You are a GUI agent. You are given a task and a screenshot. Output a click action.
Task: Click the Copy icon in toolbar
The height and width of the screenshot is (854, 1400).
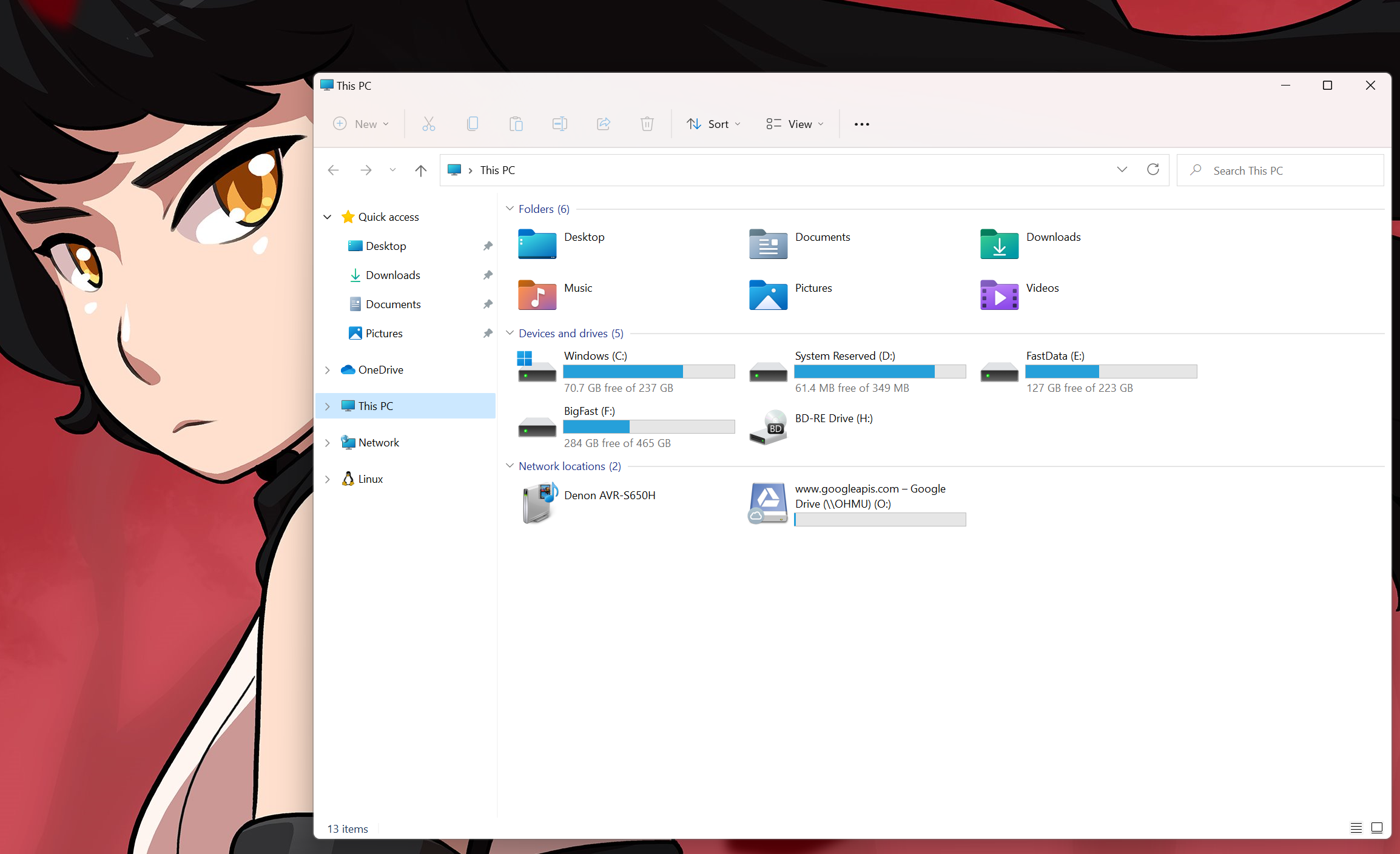click(x=473, y=124)
